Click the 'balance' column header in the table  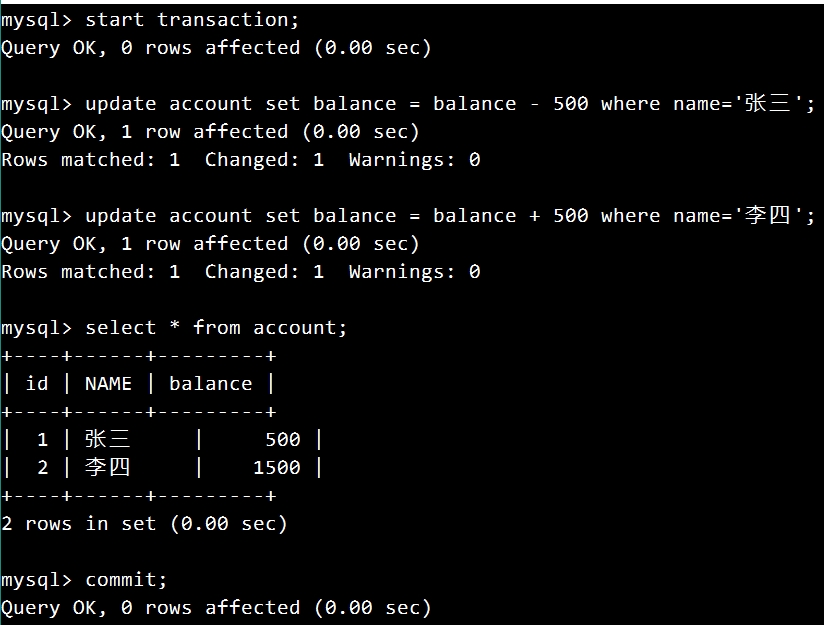tap(211, 384)
